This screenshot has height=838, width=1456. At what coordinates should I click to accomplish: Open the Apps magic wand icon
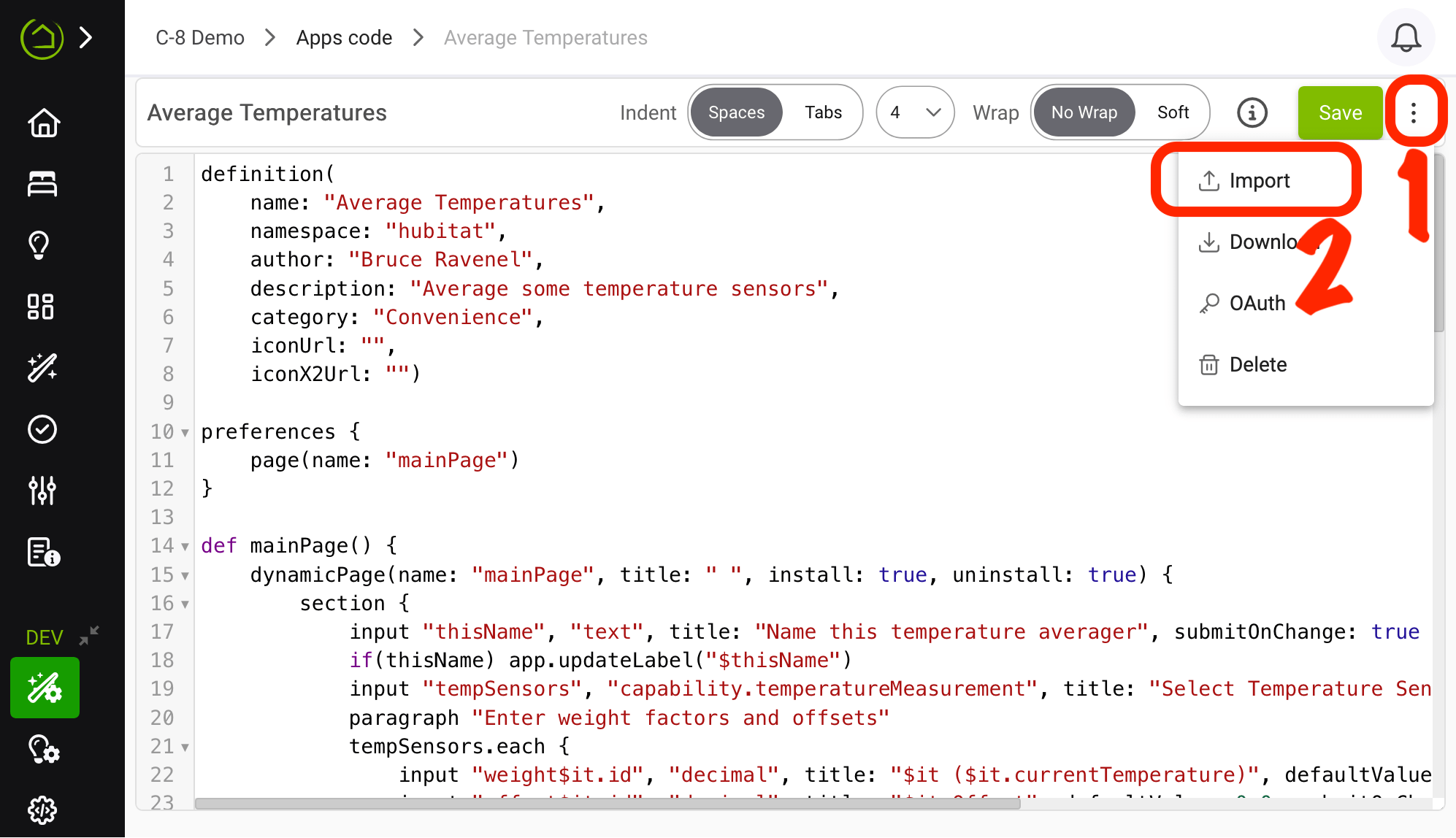point(42,367)
